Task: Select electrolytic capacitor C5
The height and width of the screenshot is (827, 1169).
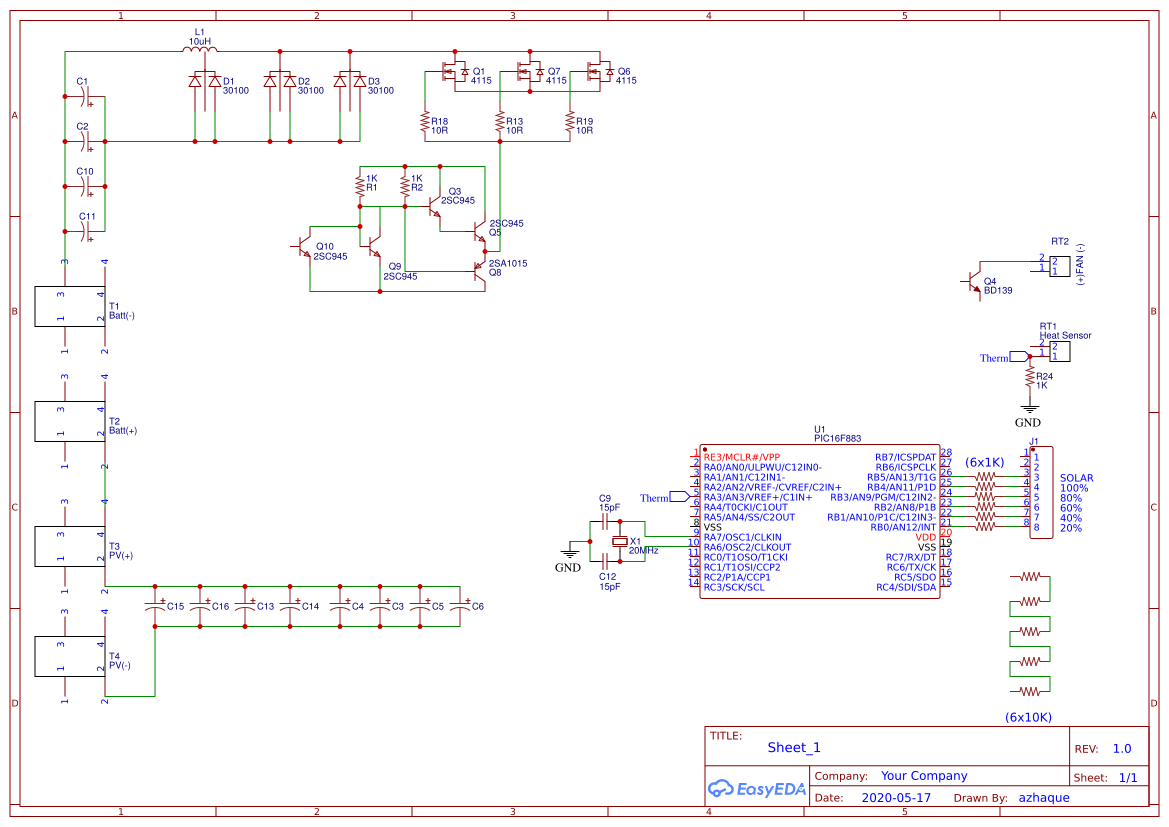Action: (420, 606)
